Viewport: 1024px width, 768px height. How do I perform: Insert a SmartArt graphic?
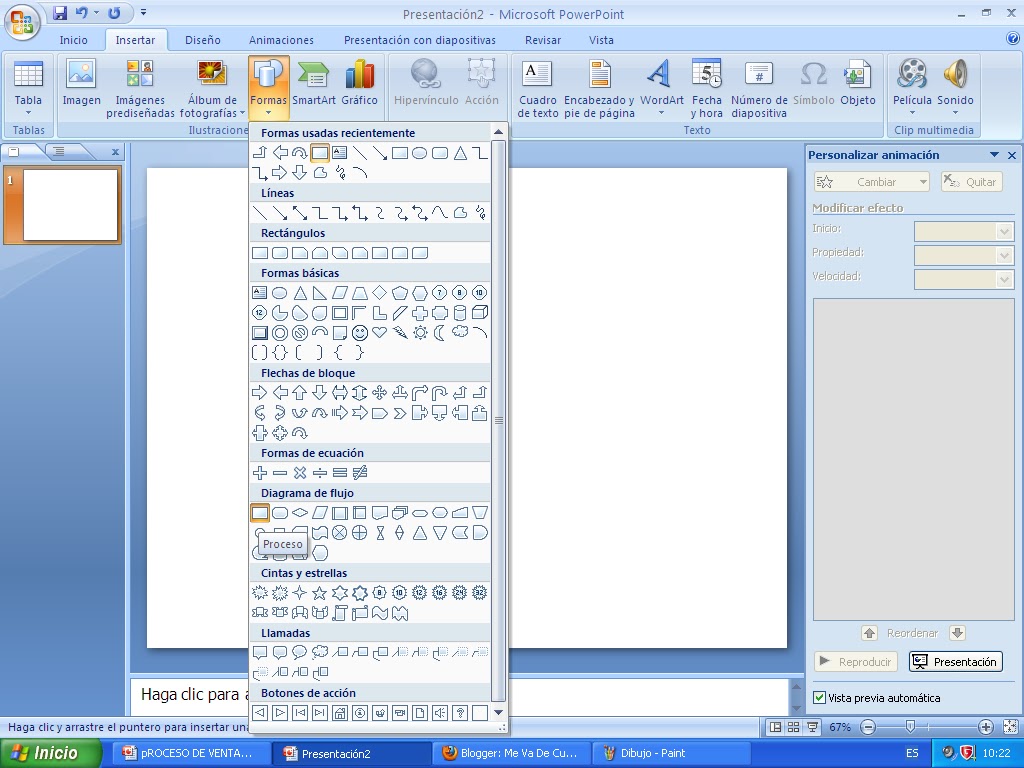(313, 83)
